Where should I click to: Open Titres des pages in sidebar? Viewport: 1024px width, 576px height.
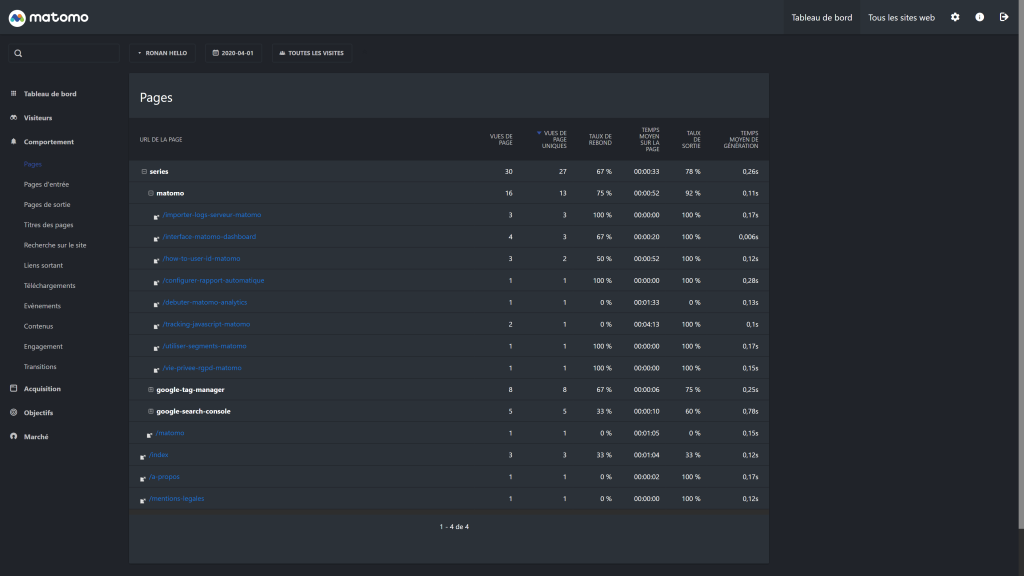coord(48,225)
